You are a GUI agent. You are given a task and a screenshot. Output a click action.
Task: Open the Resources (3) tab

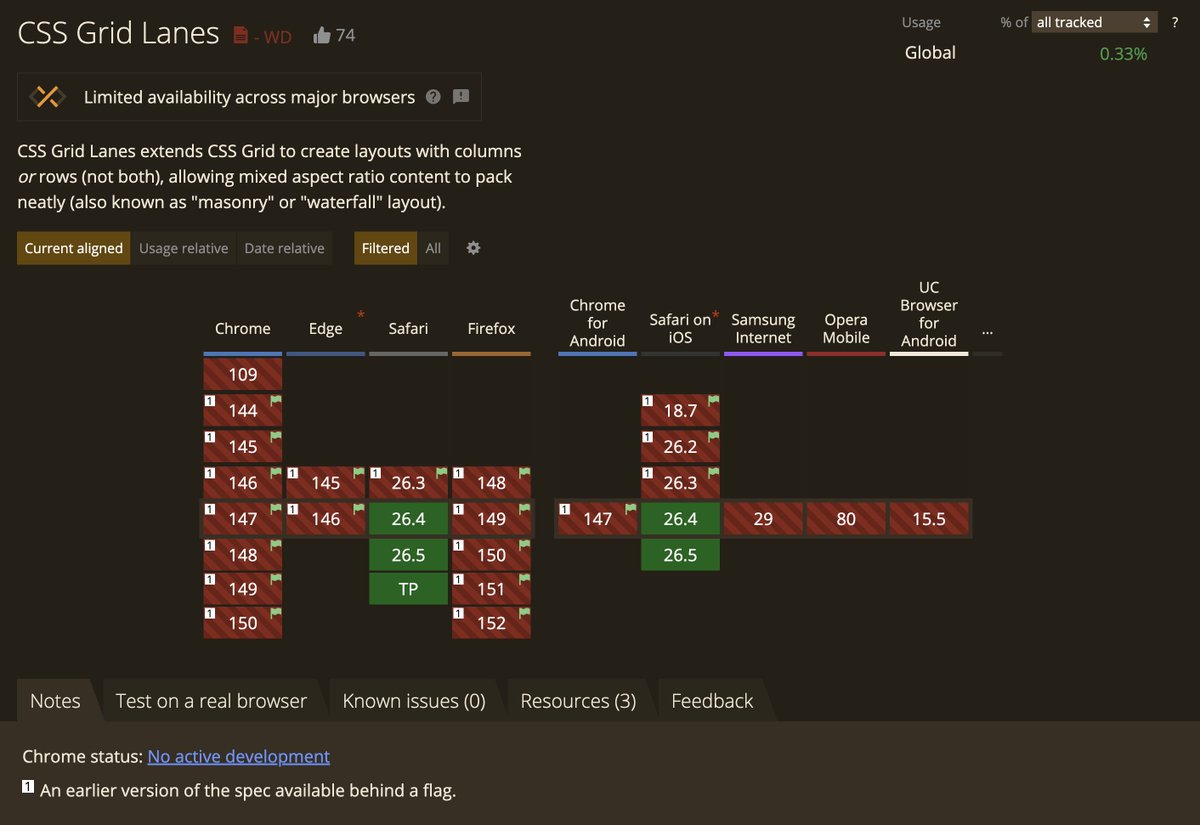578,701
